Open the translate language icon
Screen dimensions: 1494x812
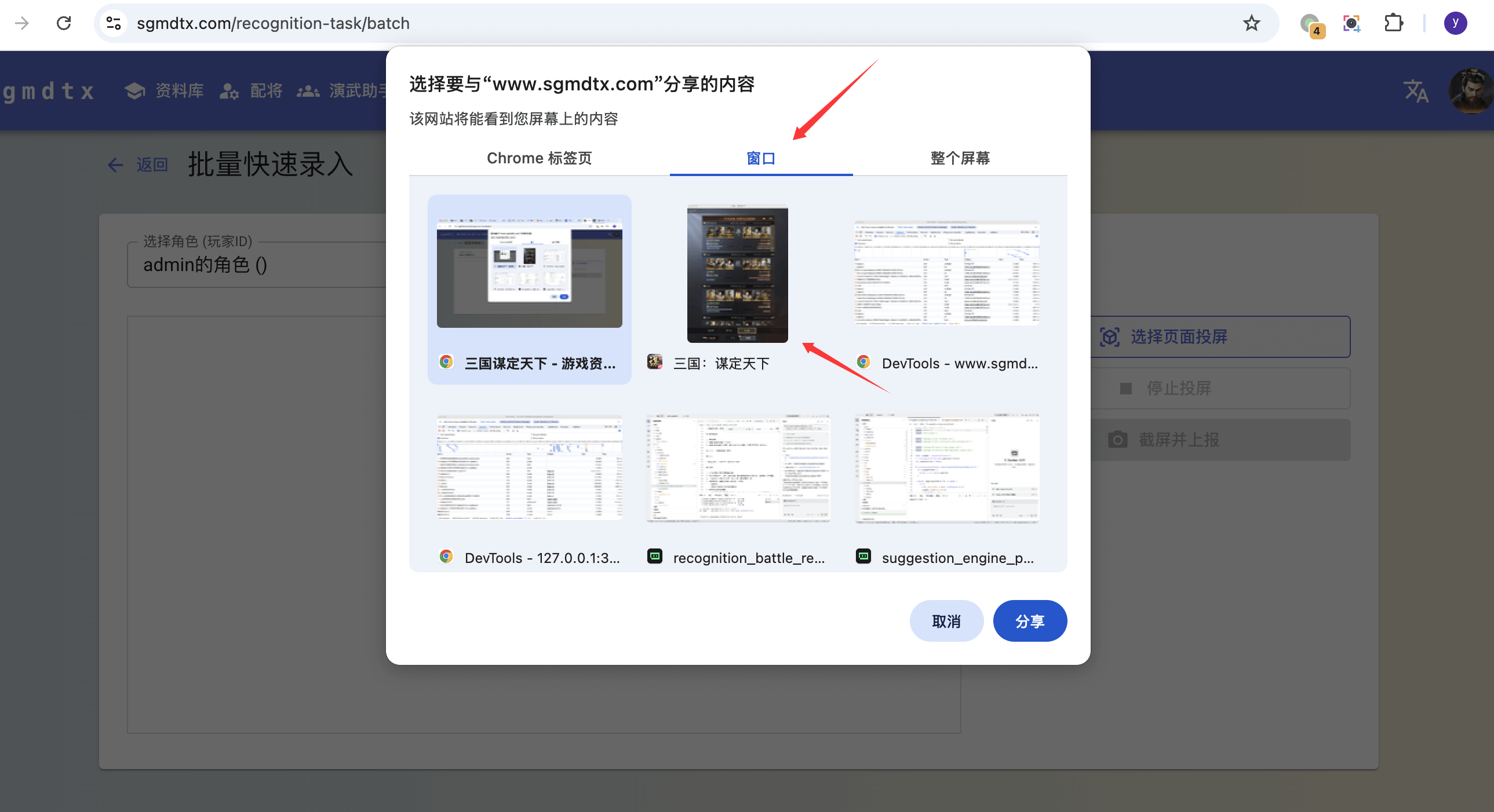pos(1415,91)
